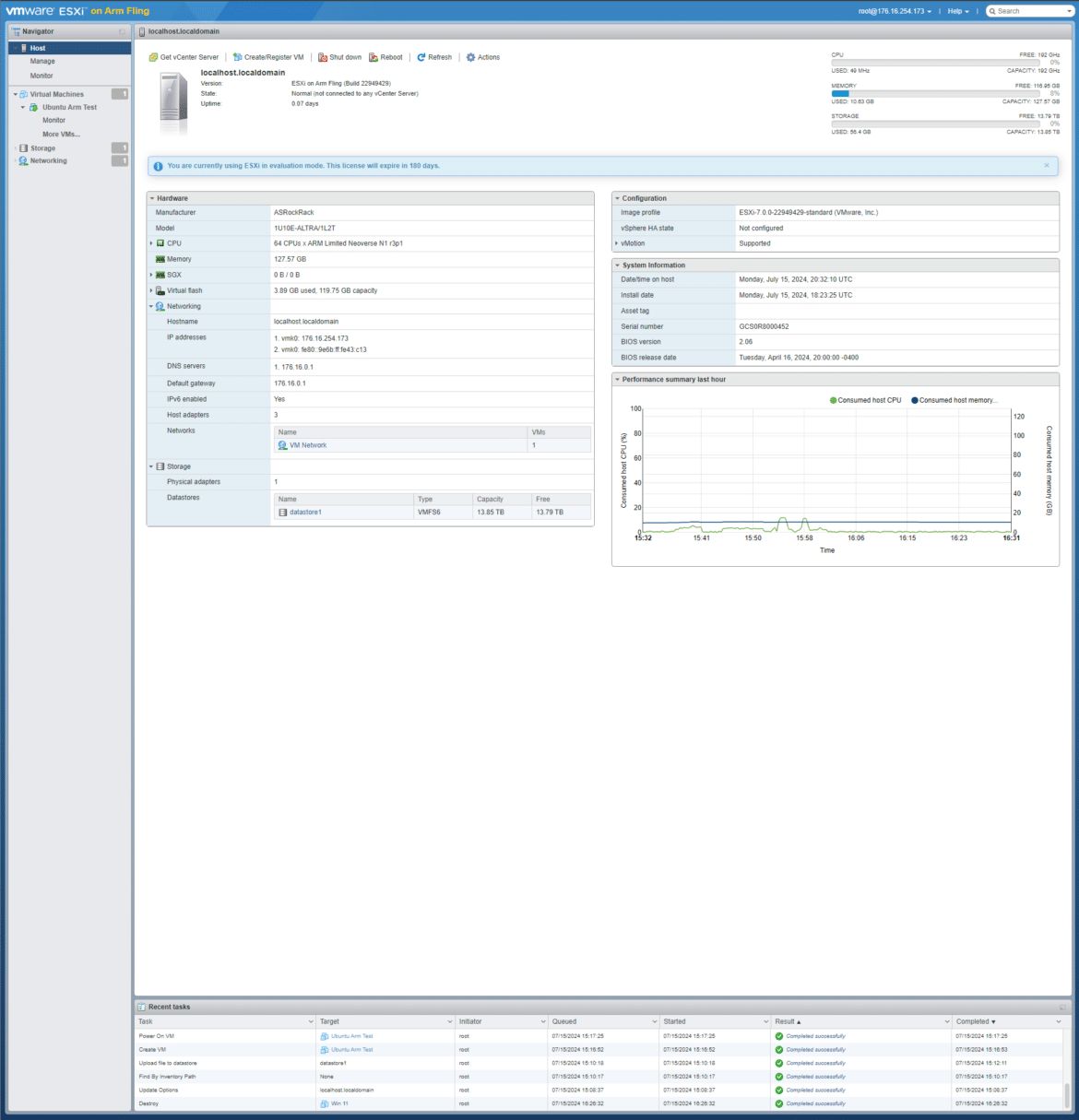Open the Actions gear menu
The image size is (1079, 1120).
[483, 57]
